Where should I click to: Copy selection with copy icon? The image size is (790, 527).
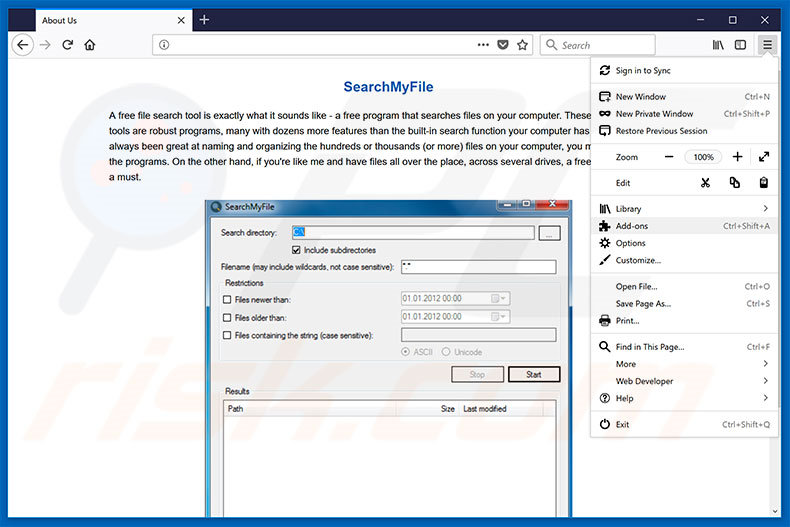pyautogui.click(x=735, y=182)
